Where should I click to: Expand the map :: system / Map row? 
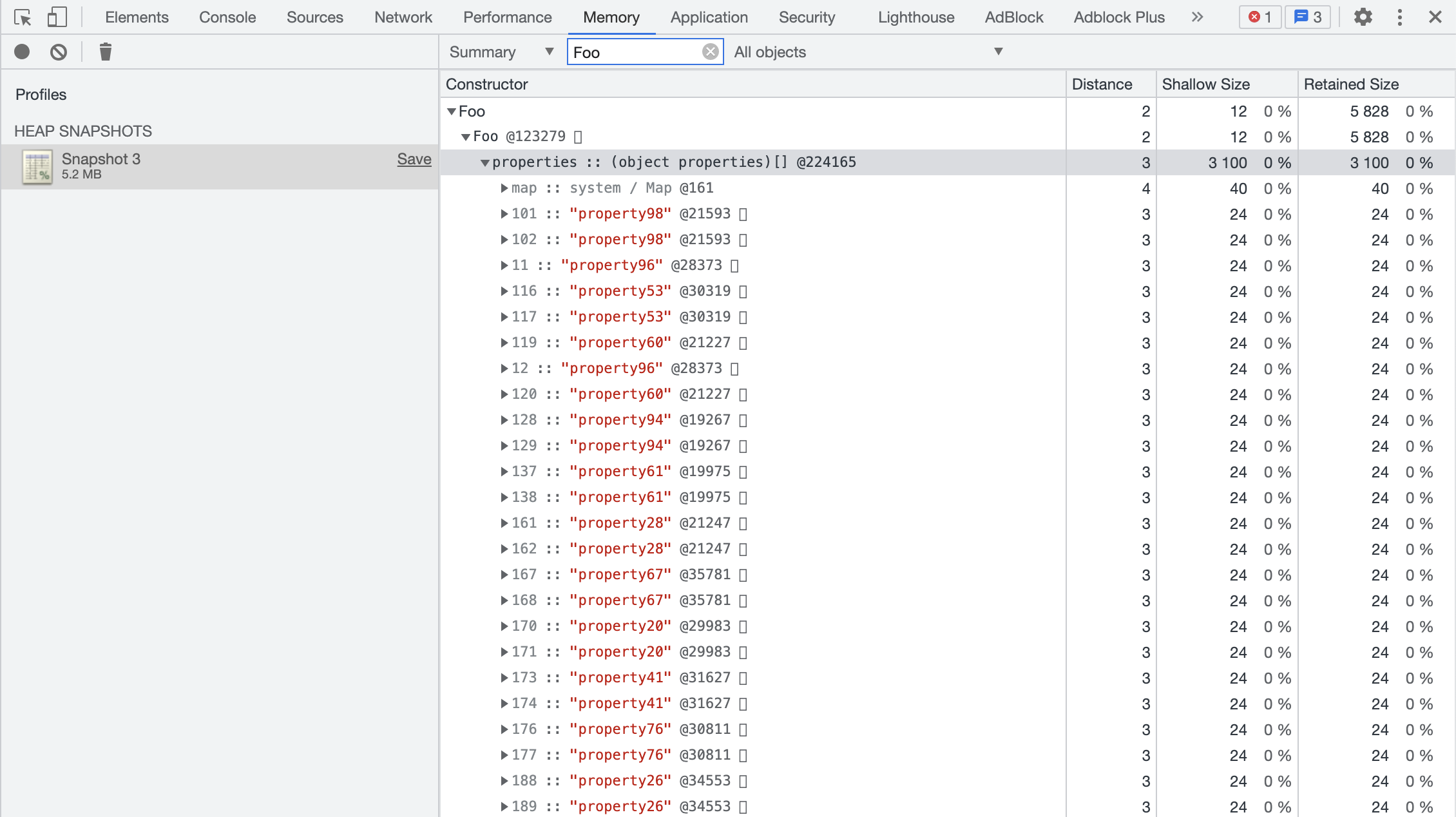point(504,188)
